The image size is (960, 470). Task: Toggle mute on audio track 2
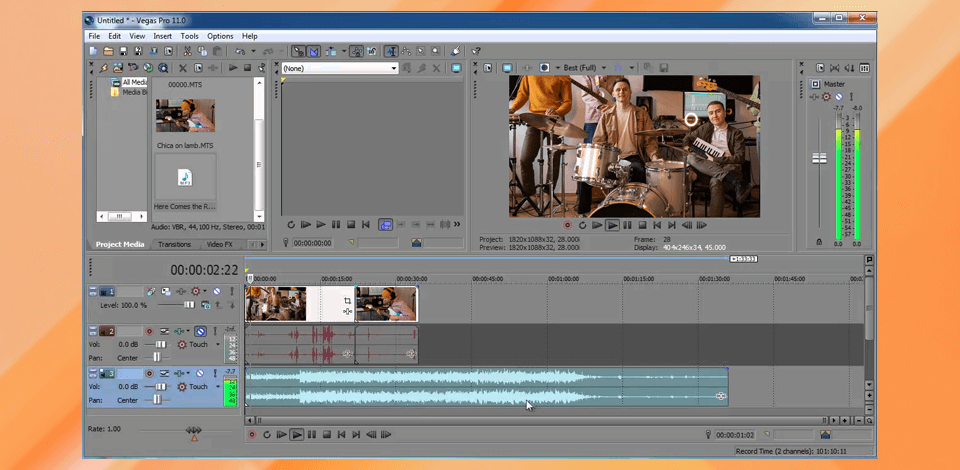[x=201, y=331]
